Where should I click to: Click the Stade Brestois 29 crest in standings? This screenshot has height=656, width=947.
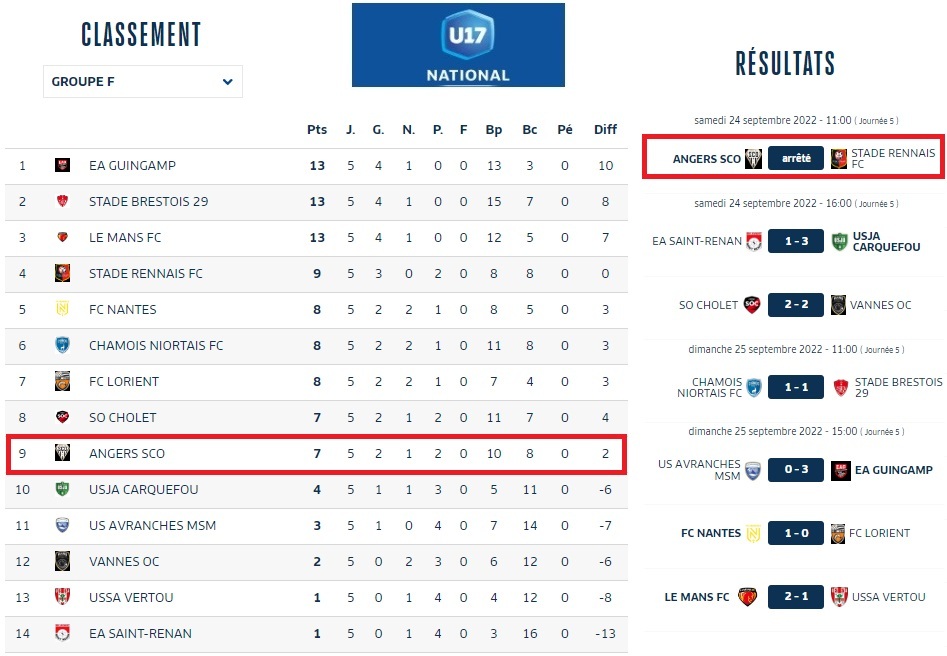pyautogui.click(x=62, y=202)
